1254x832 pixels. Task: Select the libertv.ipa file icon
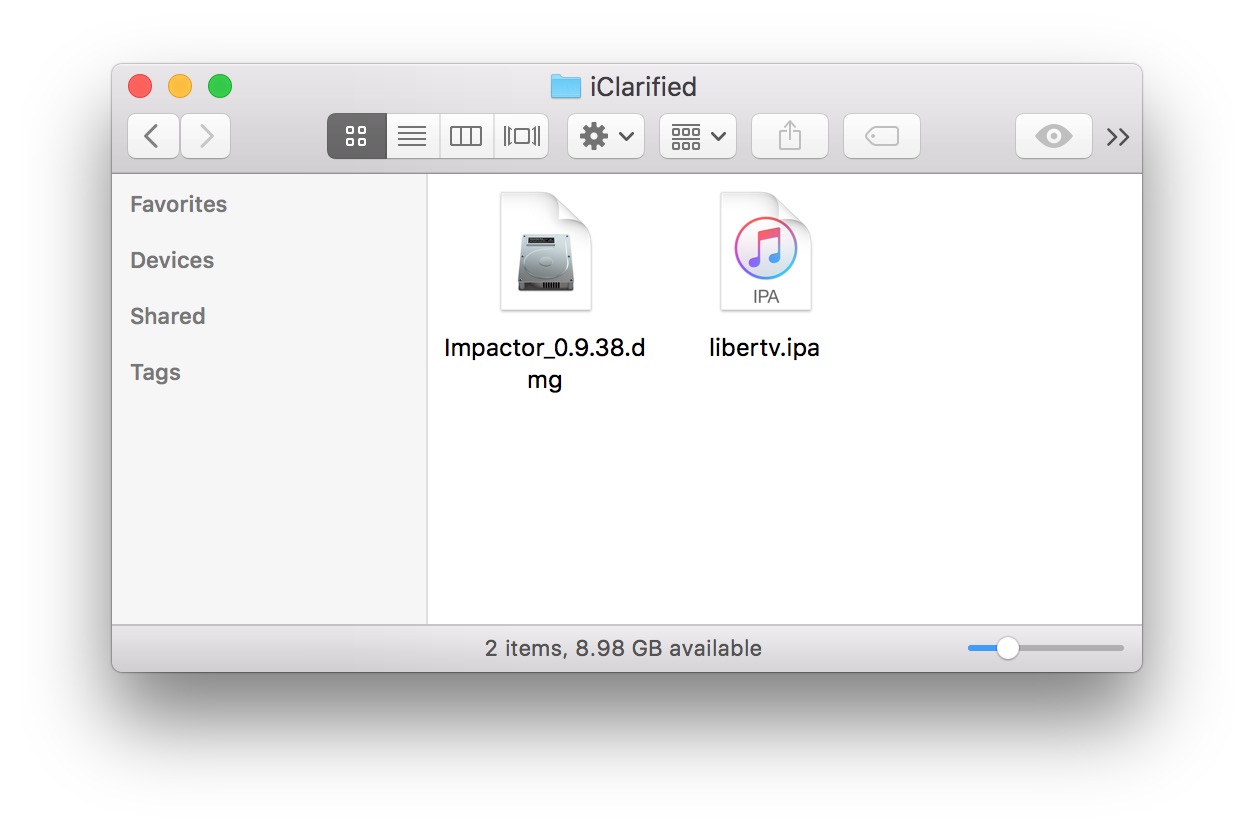coord(765,252)
